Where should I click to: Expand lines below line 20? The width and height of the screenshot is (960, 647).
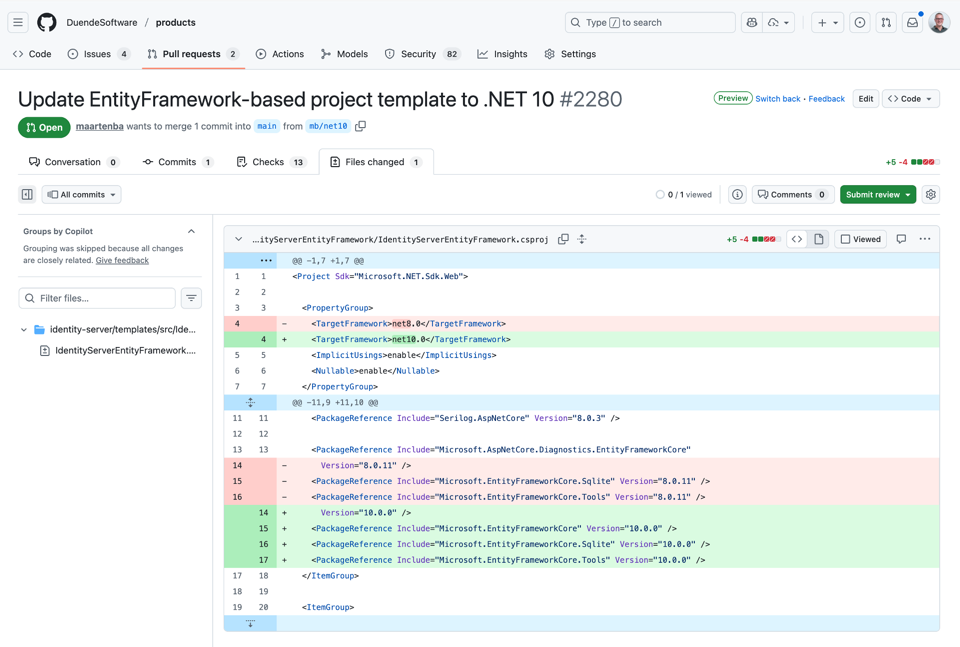pos(250,623)
